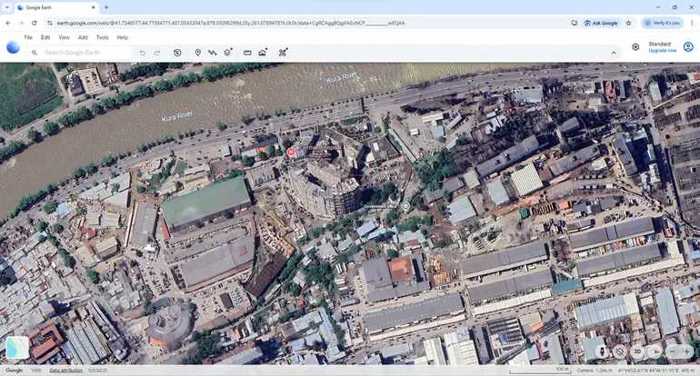Select the last toolbar tool icon
The image size is (700, 376).
point(283,53)
